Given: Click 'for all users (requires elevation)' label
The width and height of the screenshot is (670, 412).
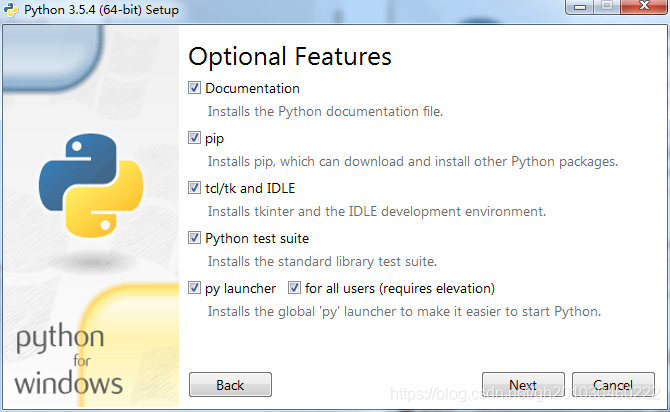Looking at the screenshot, I should (x=400, y=288).
